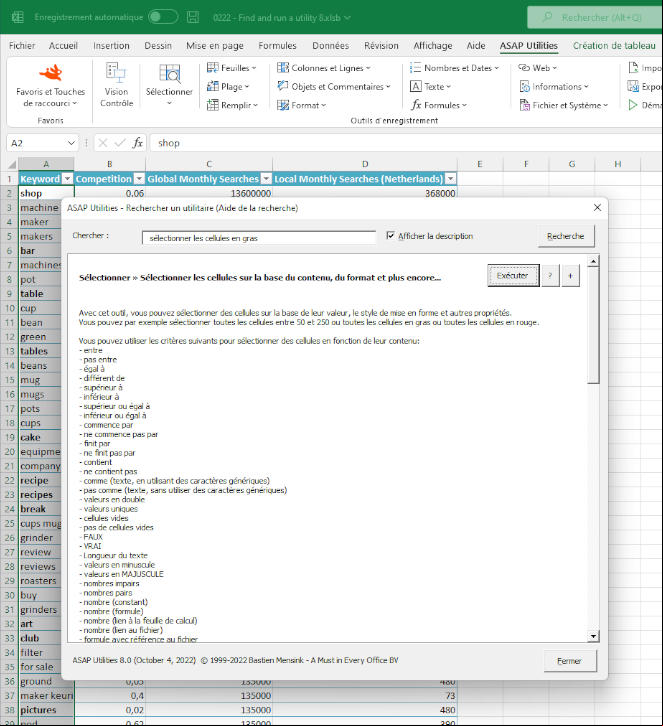The height and width of the screenshot is (726, 663).
Task: Click the Exécuter button
Action: click(x=513, y=275)
